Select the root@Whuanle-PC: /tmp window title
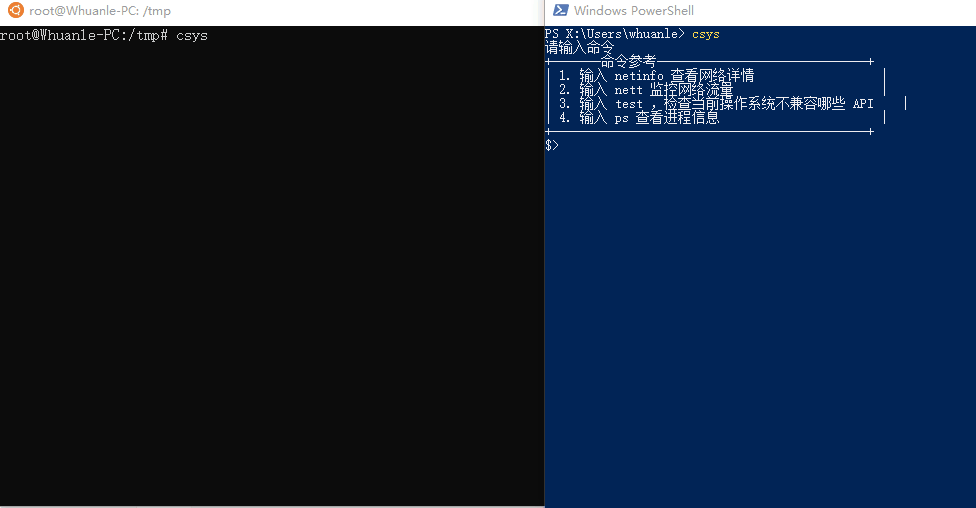Viewport: 976px width, 508px height. [x=100, y=11]
